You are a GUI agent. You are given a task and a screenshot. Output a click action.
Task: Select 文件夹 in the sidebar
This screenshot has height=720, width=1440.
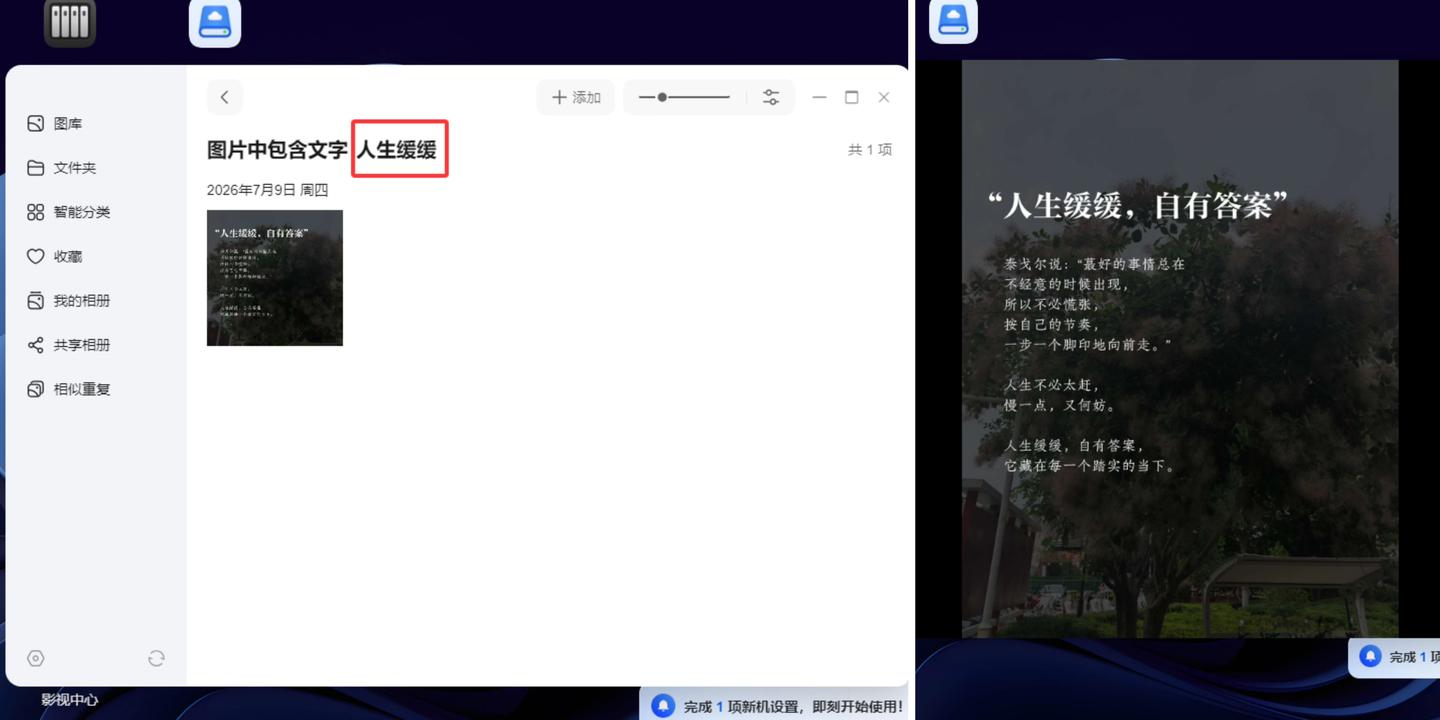pyautogui.click(x=62, y=168)
